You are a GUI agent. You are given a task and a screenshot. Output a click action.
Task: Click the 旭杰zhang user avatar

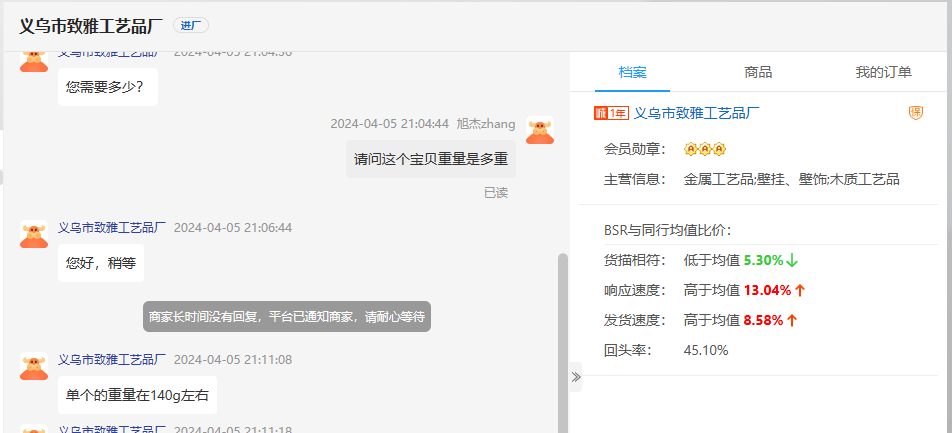click(540, 130)
